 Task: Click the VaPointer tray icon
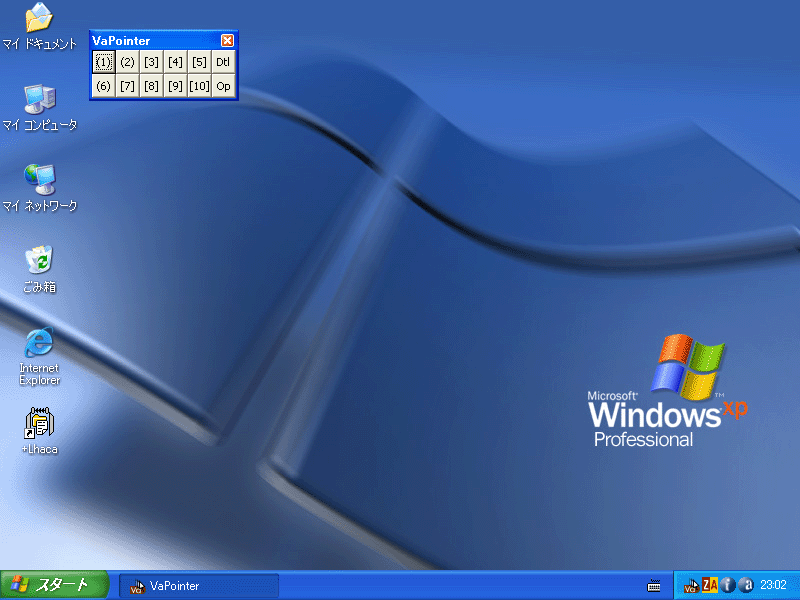[x=691, y=586]
